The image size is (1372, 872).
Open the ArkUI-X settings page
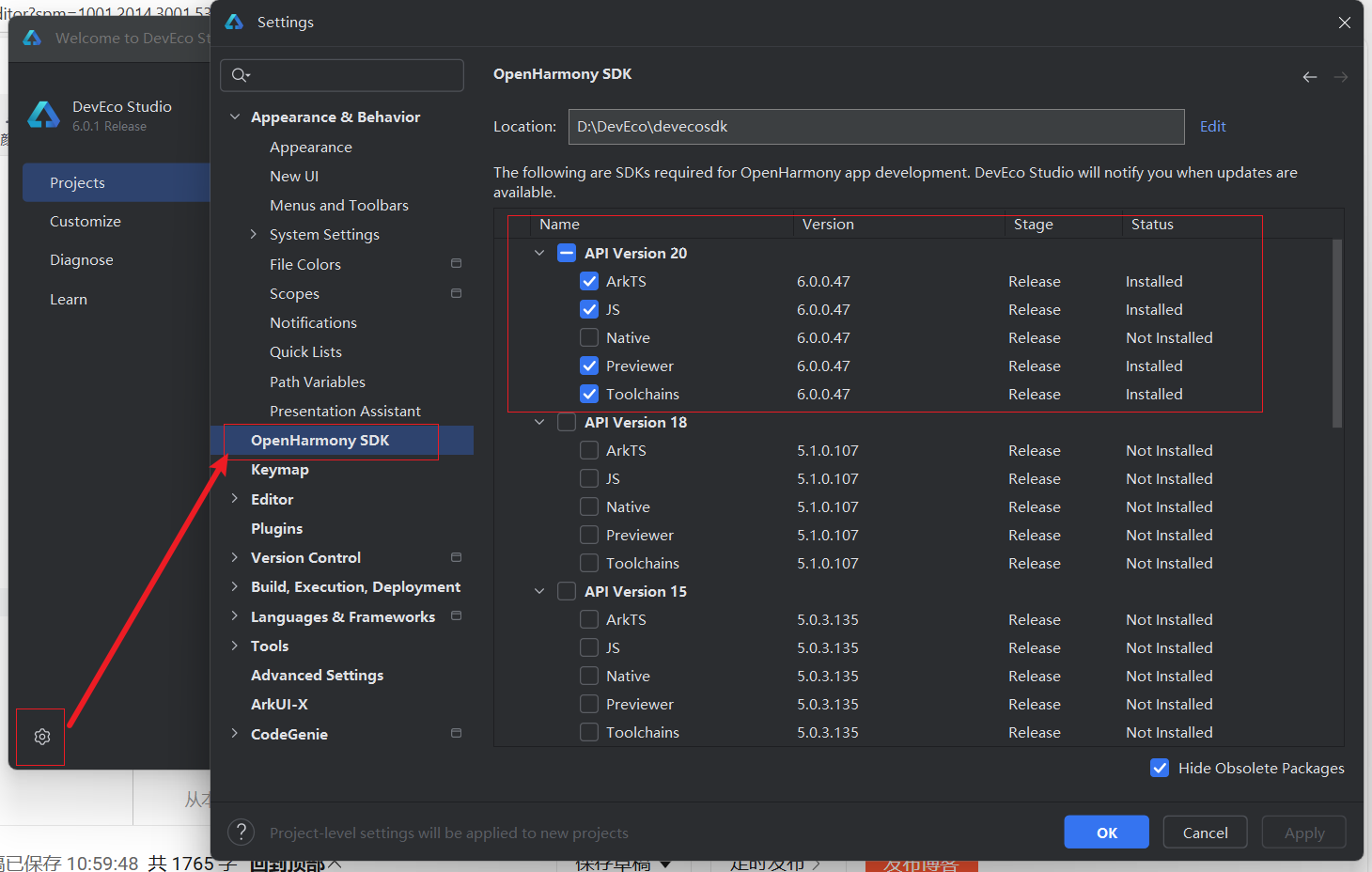click(x=279, y=704)
